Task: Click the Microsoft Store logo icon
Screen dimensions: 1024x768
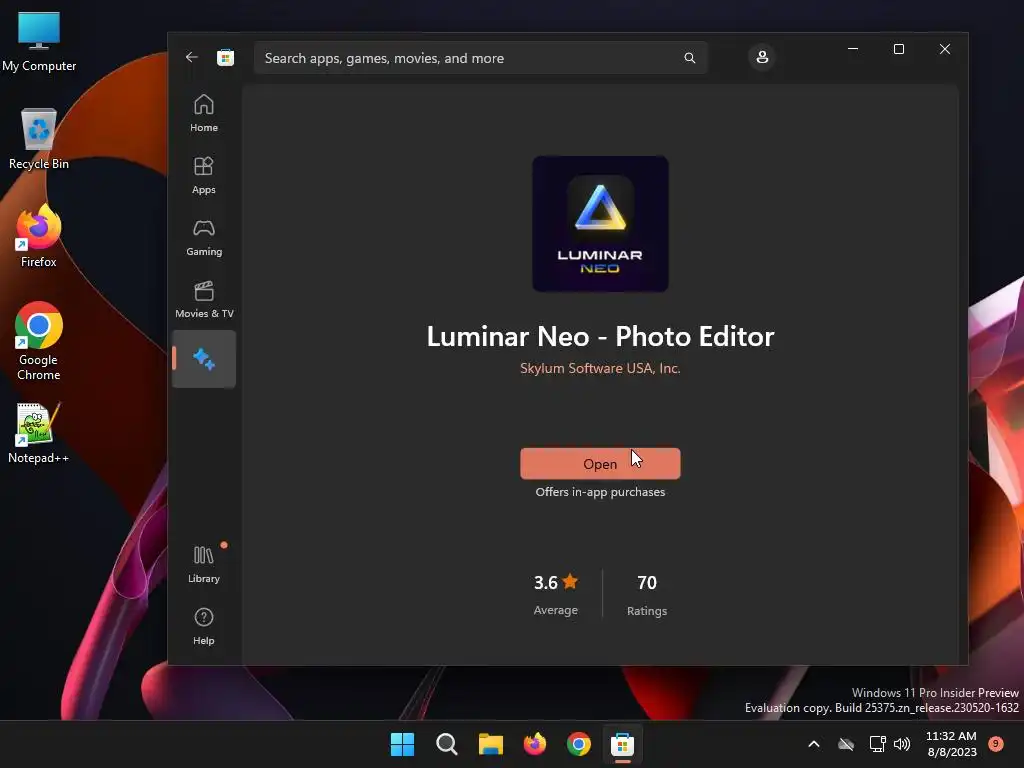Action: point(225,57)
